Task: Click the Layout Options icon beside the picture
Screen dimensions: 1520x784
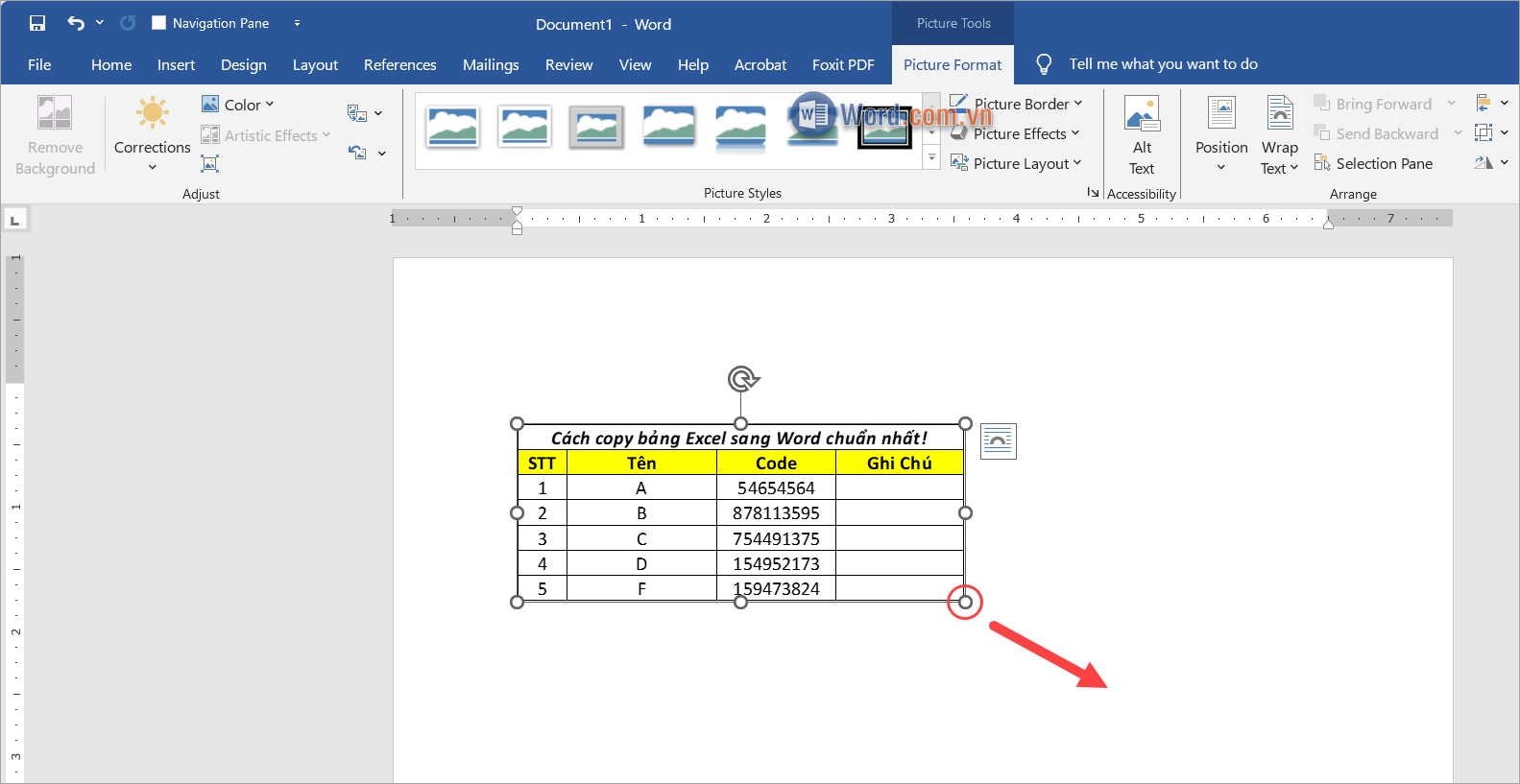Action: tap(999, 441)
